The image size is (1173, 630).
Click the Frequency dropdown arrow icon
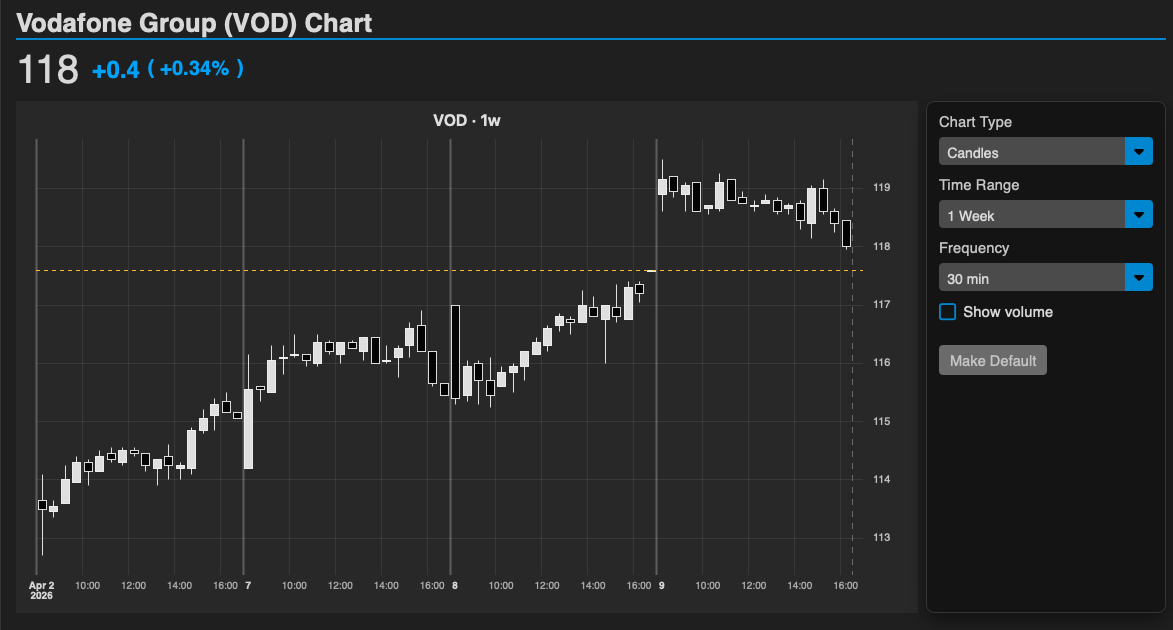(1139, 277)
